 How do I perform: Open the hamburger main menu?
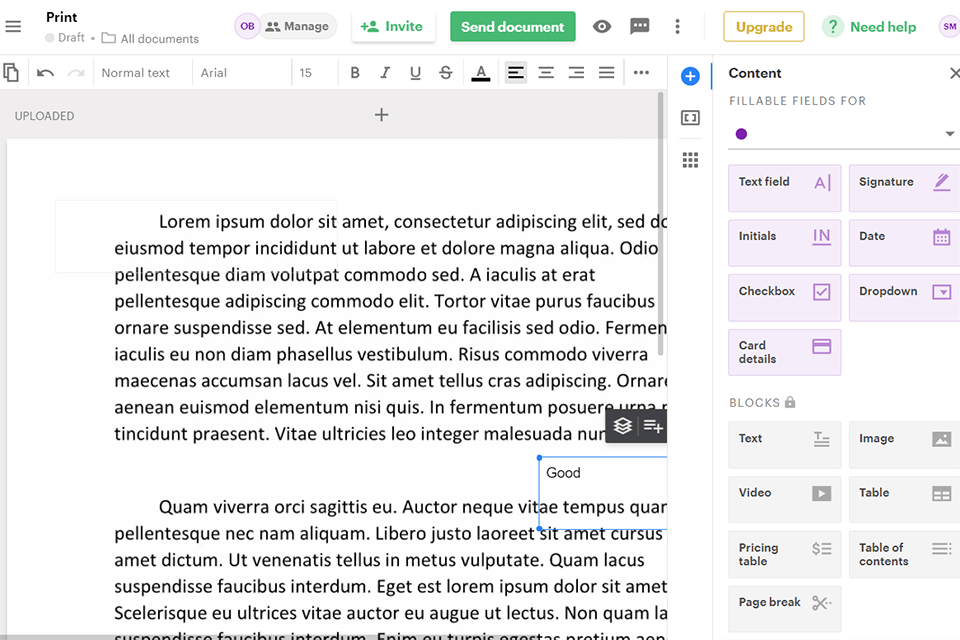(13, 27)
